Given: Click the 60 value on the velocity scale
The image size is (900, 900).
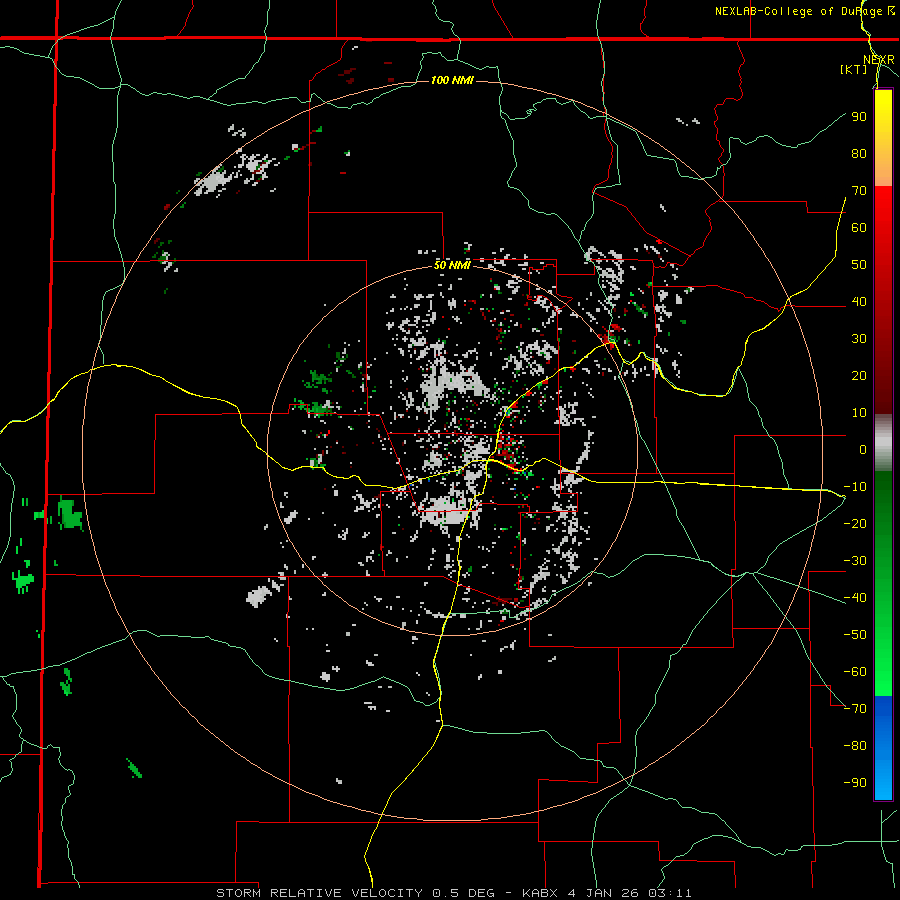Looking at the screenshot, I should click(859, 228).
